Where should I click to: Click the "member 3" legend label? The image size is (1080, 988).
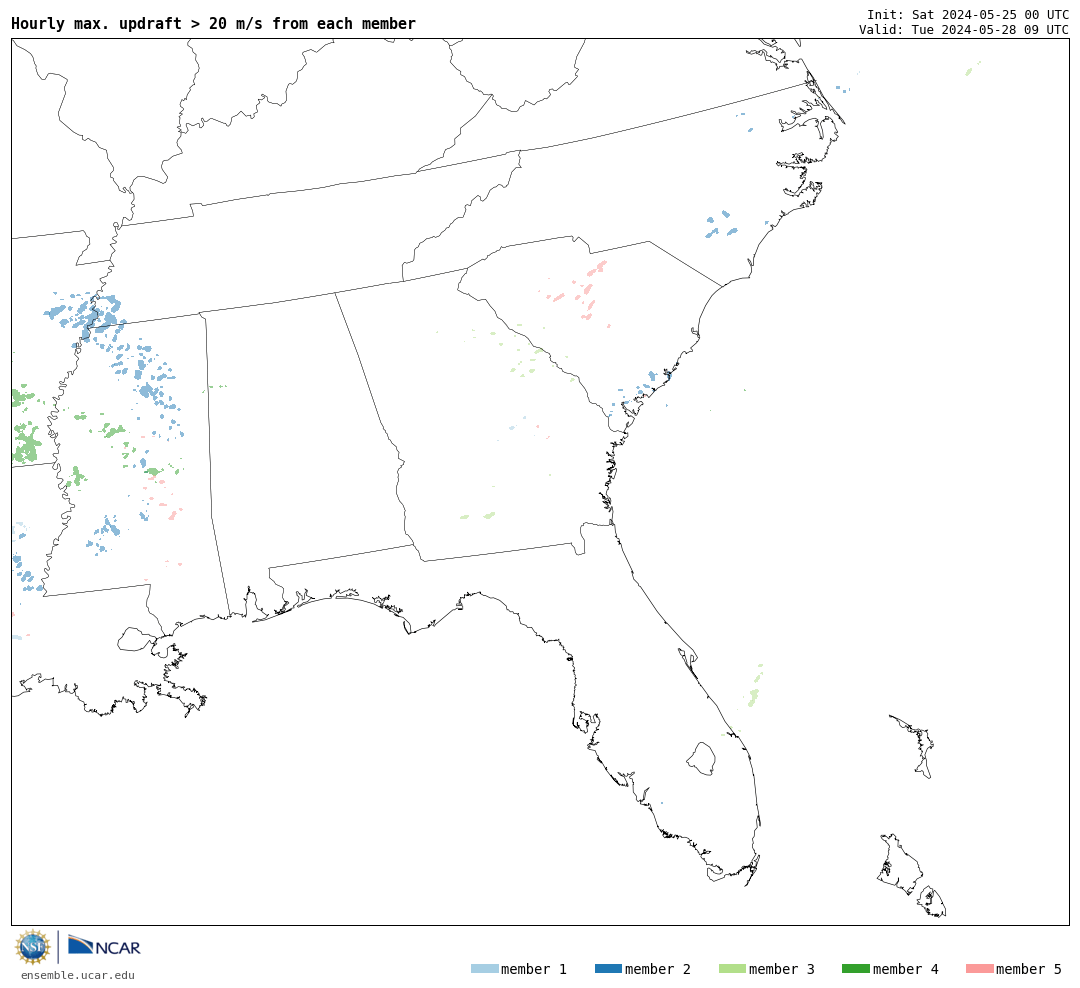(782, 969)
